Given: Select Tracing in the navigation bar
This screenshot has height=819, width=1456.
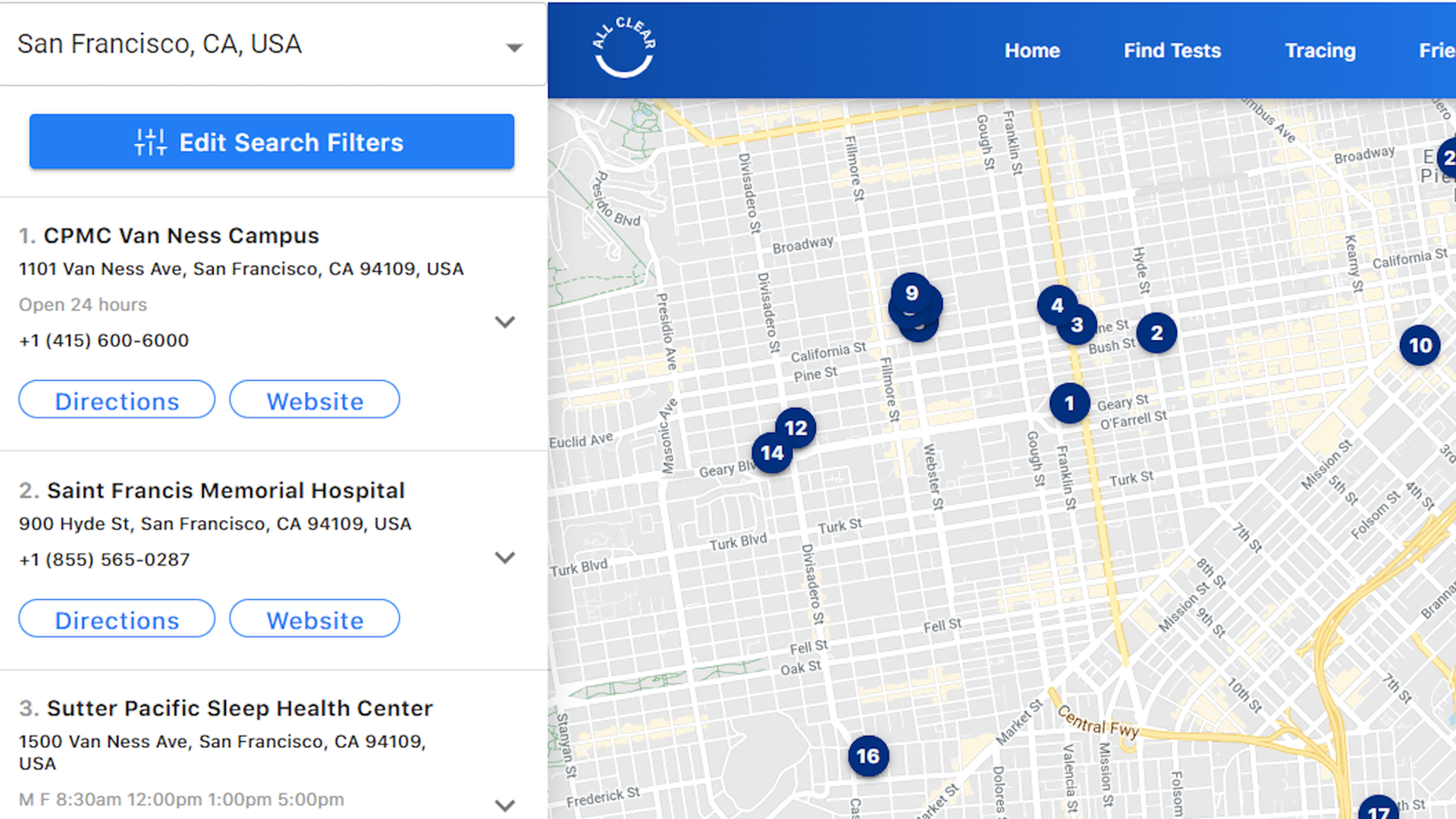Looking at the screenshot, I should (1319, 50).
